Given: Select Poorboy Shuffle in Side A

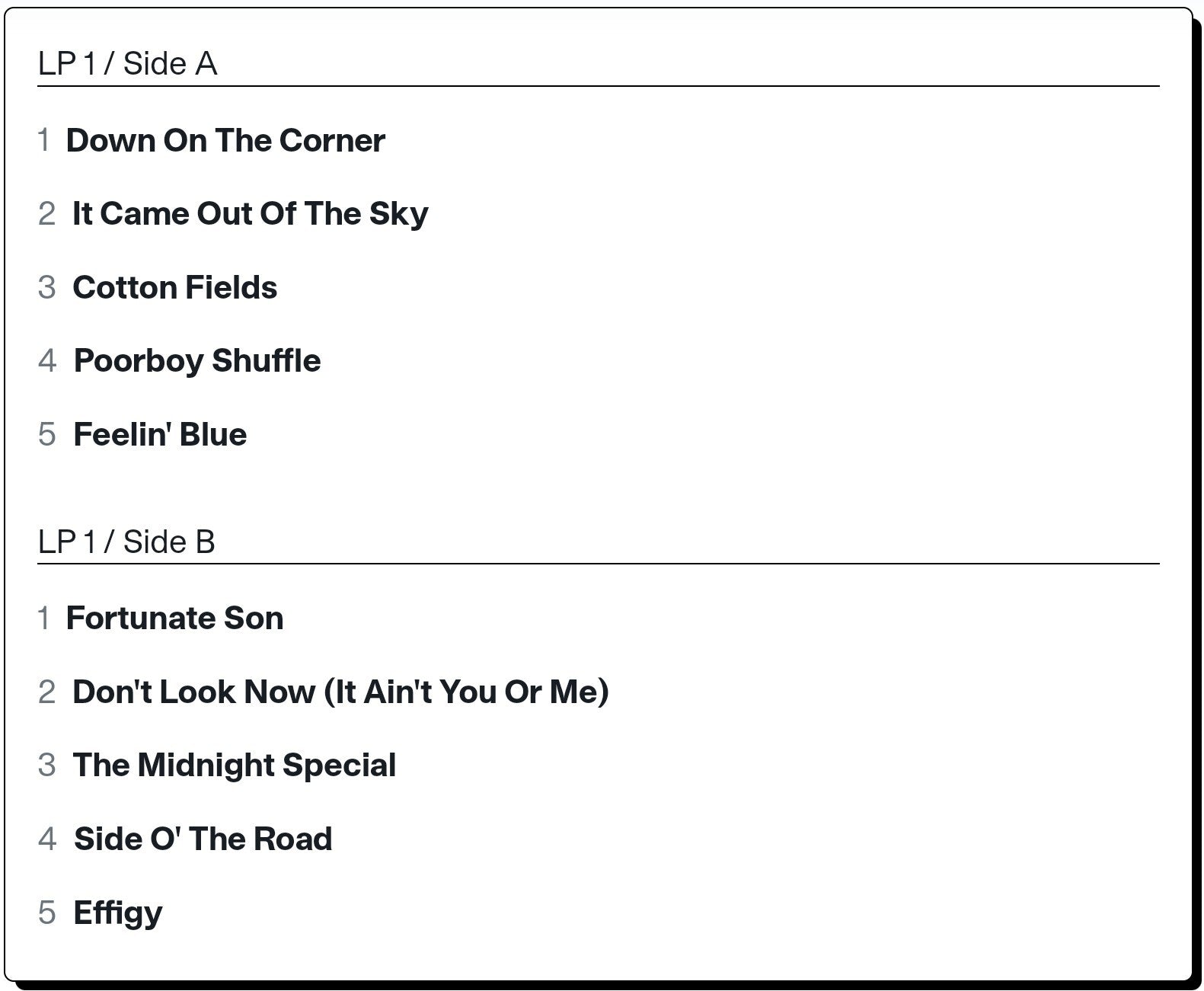Looking at the screenshot, I should coord(197,362).
